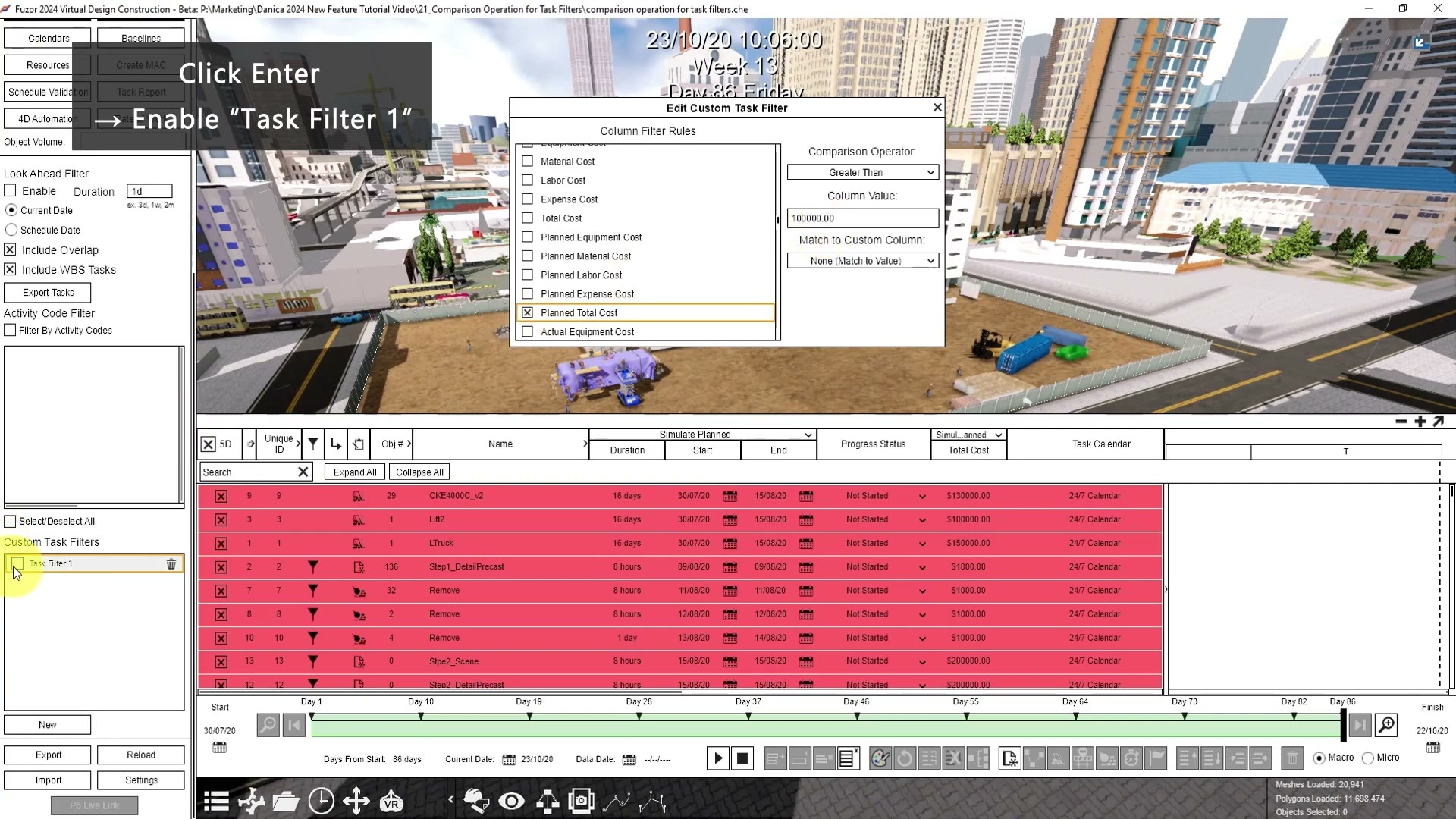Open the Simul...anned cost dropdown
Screen dimensions: 1456x819
pyautogui.click(x=968, y=435)
